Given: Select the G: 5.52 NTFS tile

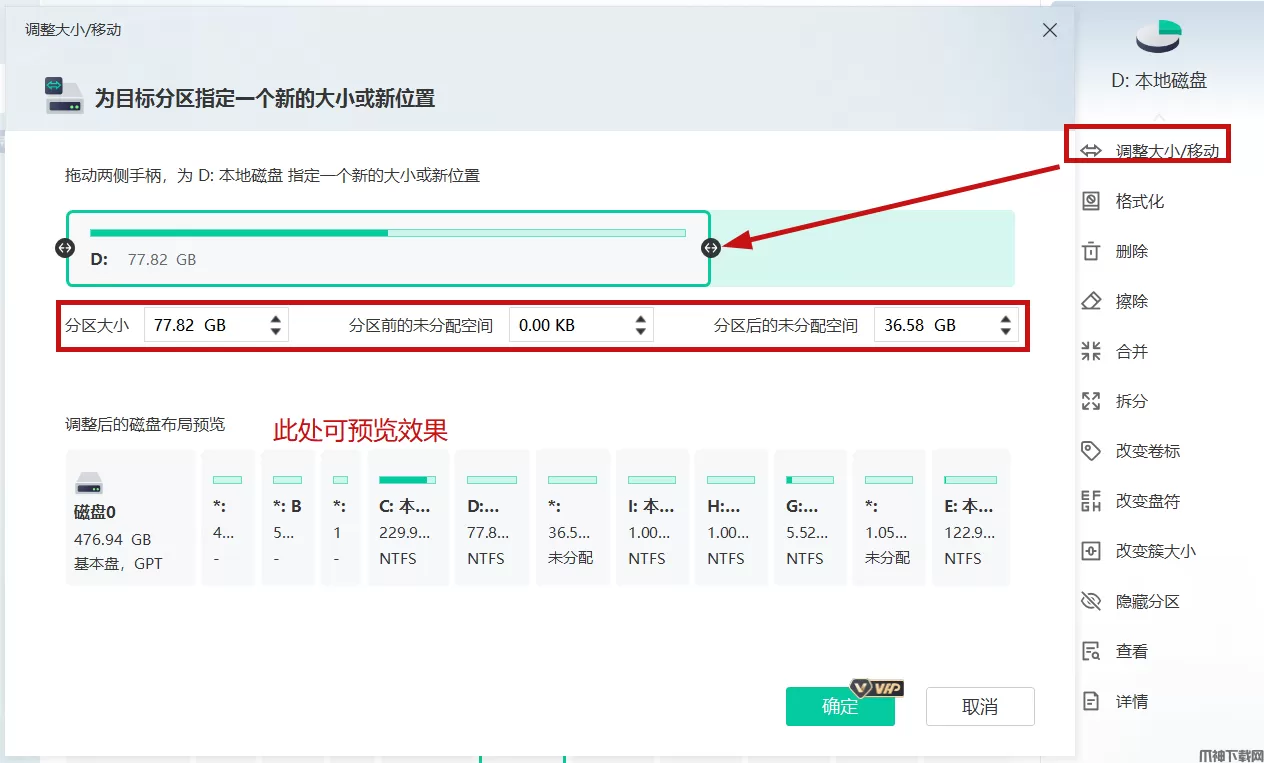Looking at the screenshot, I should (810, 517).
